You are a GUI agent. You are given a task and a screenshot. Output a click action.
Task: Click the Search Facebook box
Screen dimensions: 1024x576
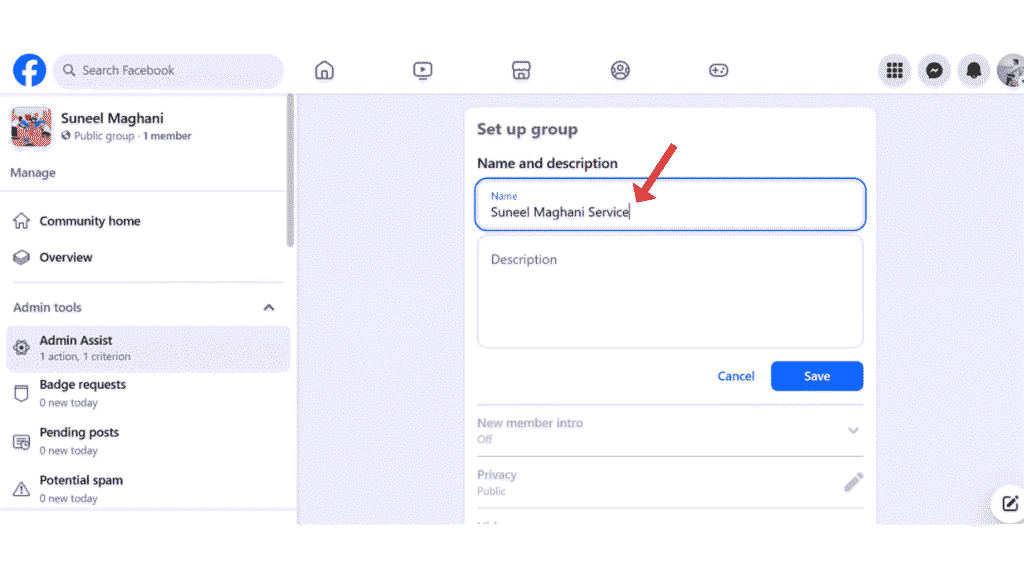(168, 70)
